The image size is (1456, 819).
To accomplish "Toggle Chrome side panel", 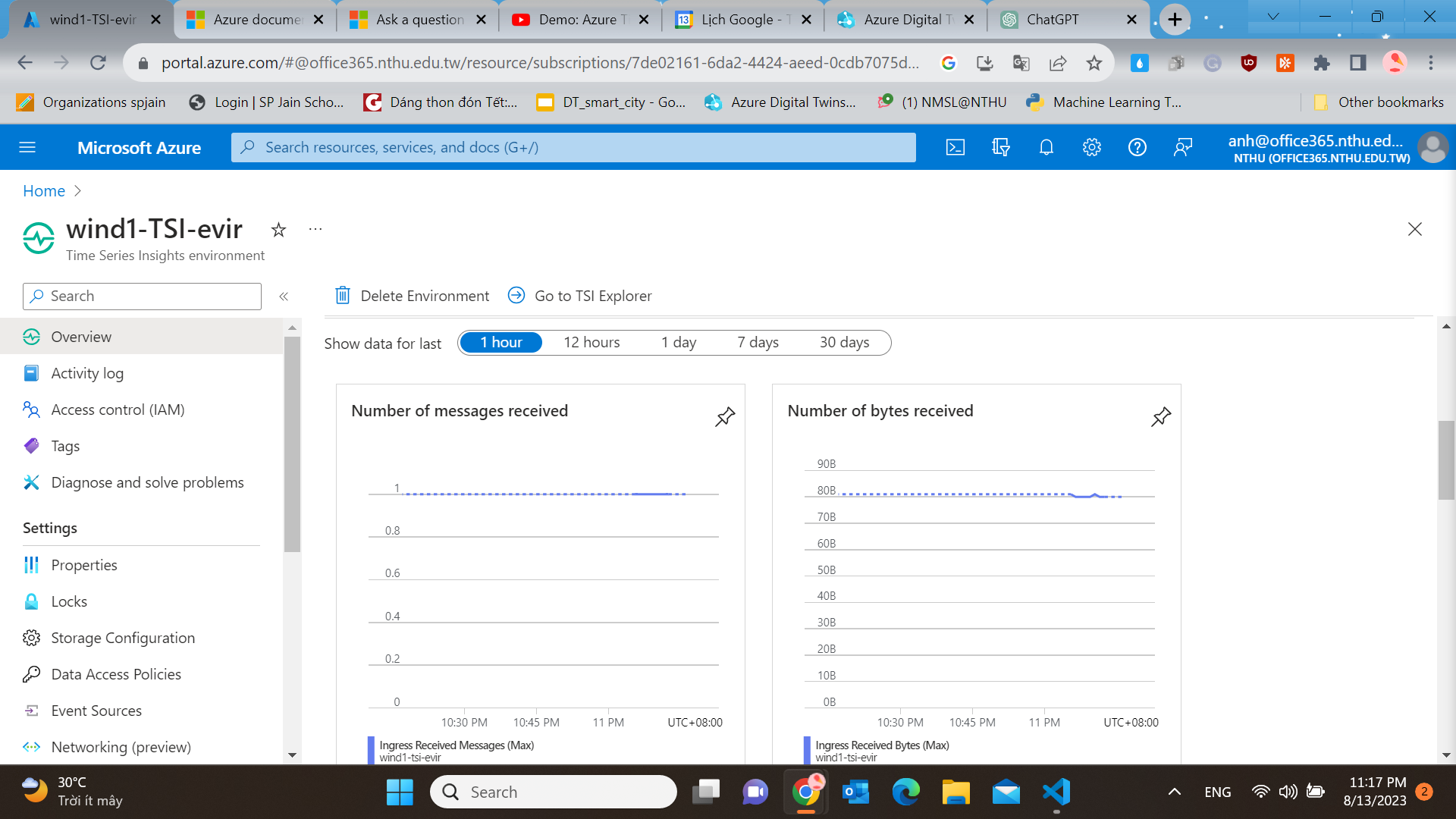I will 1358,63.
